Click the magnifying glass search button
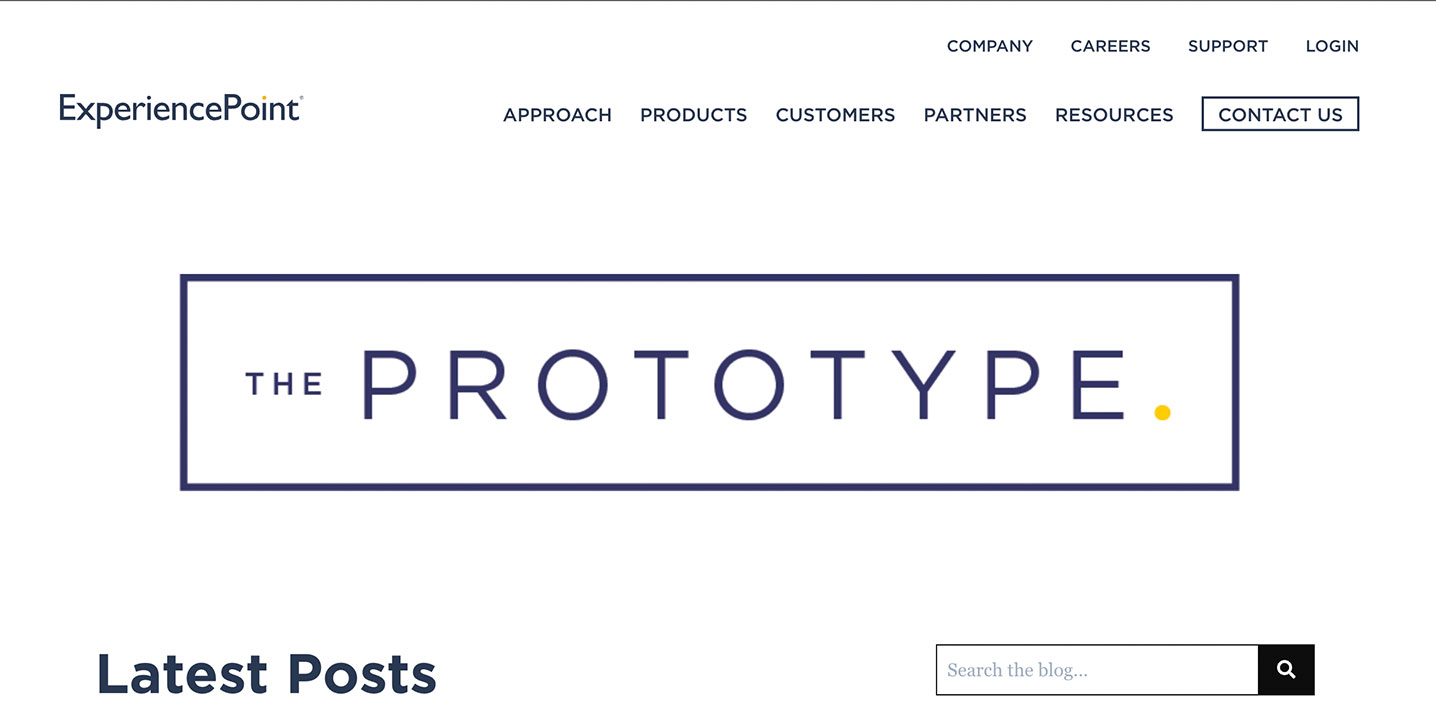Image resolution: width=1436 pixels, height=726 pixels. [x=1286, y=670]
